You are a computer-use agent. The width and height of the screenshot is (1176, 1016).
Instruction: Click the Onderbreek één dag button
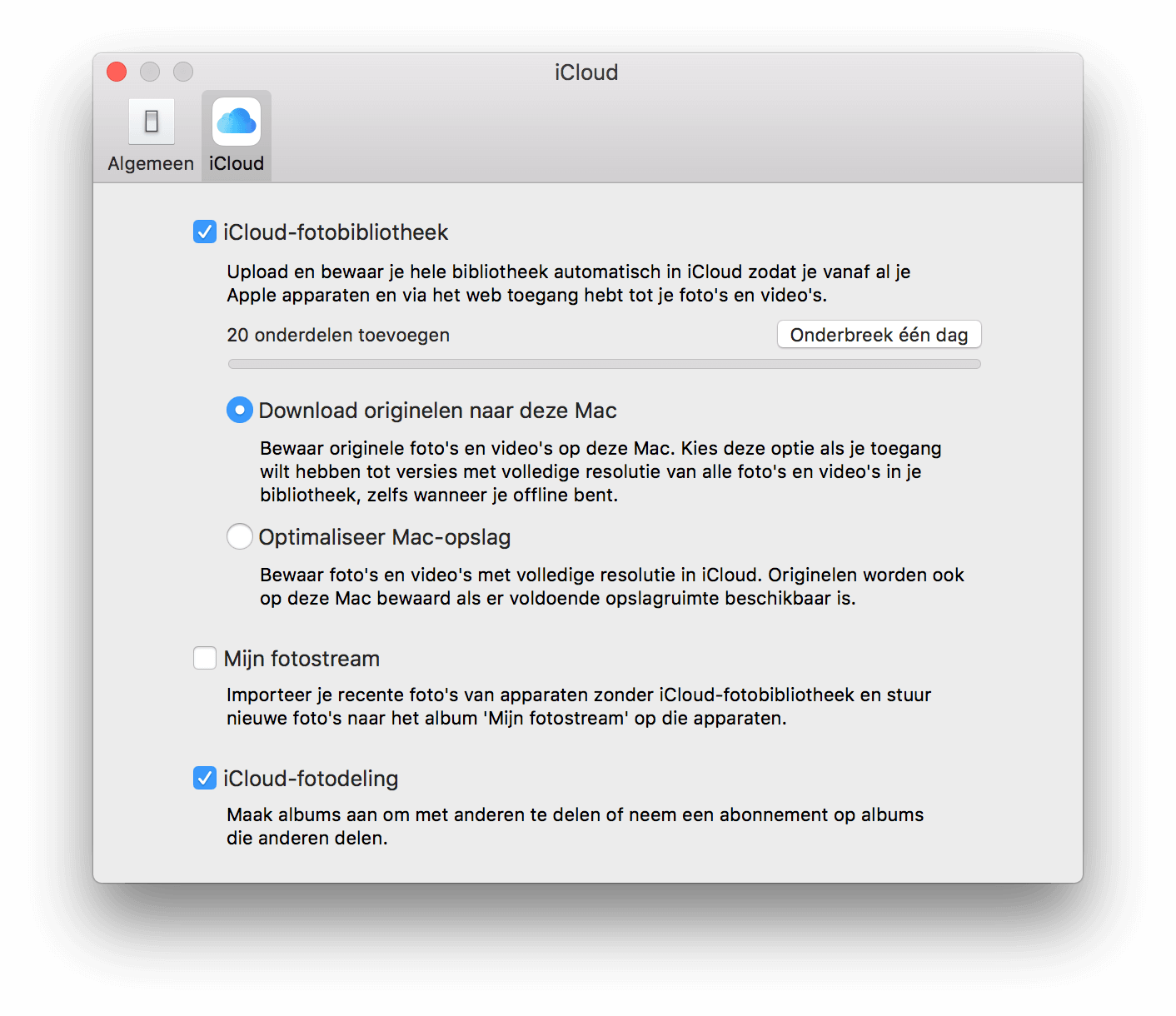click(x=879, y=335)
